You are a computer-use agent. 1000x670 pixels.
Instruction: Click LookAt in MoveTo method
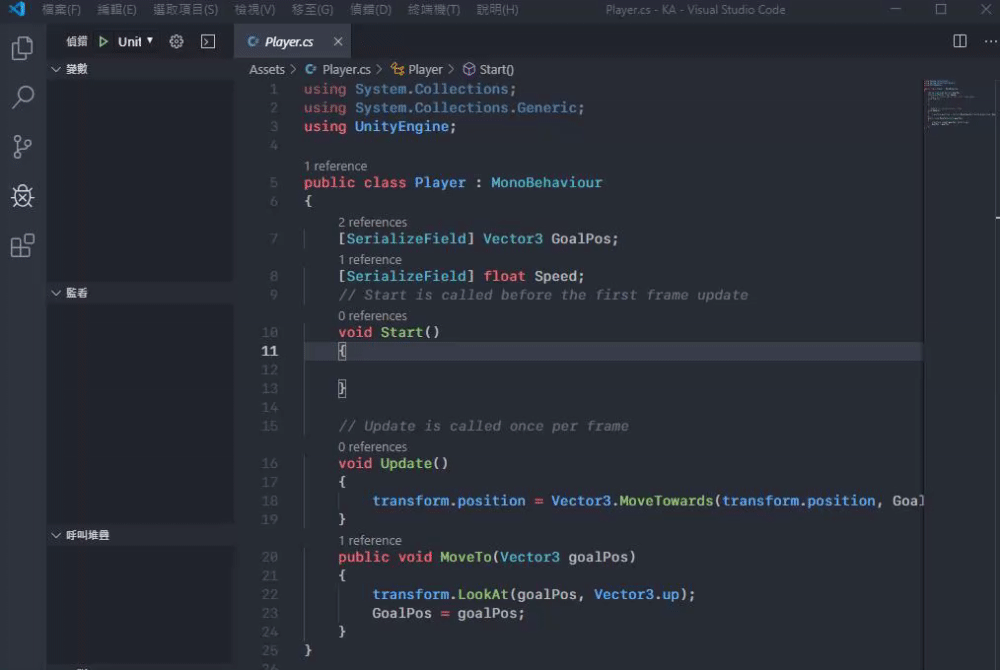[483, 594]
